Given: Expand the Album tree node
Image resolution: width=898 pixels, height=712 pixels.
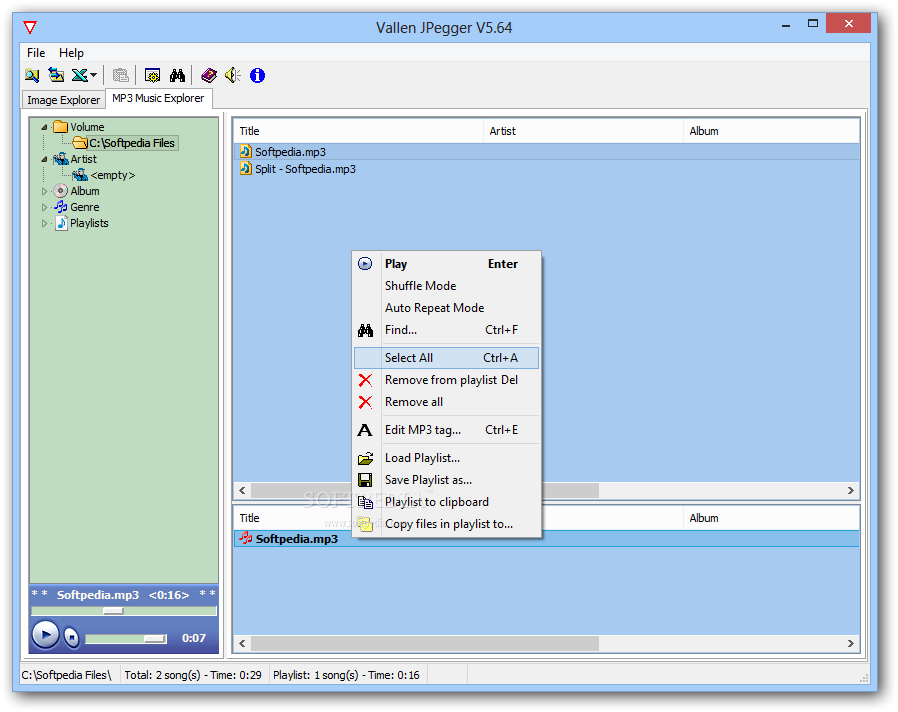Looking at the screenshot, I should 44,191.
